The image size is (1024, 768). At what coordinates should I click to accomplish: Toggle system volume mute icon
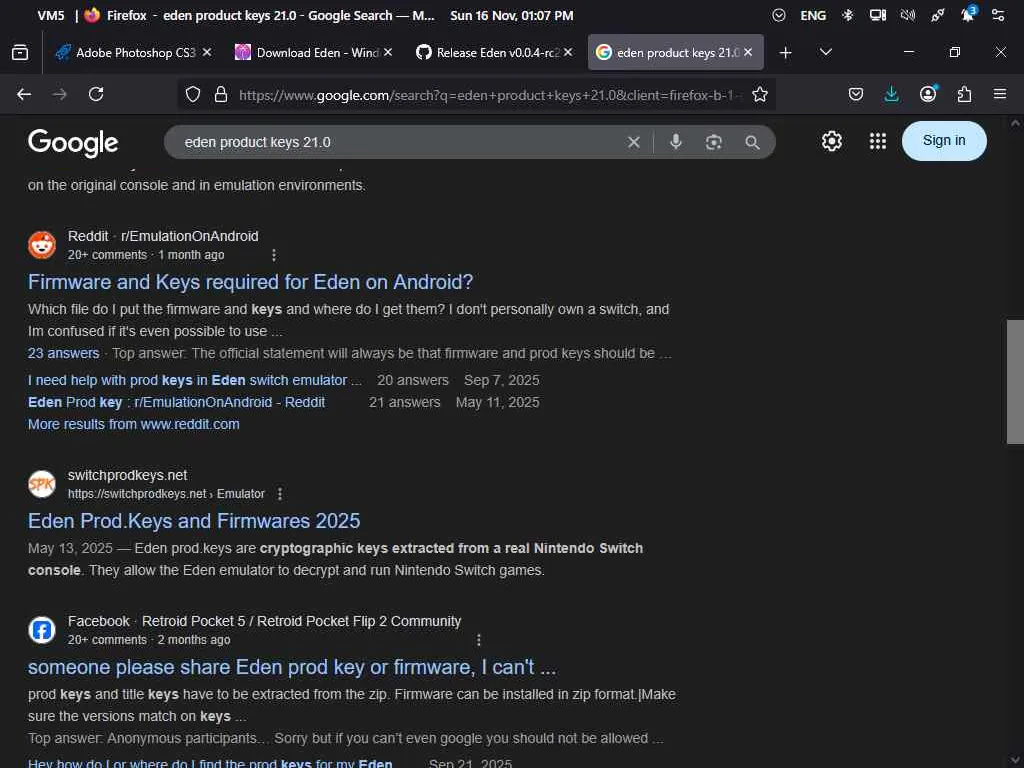tap(908, 15)
